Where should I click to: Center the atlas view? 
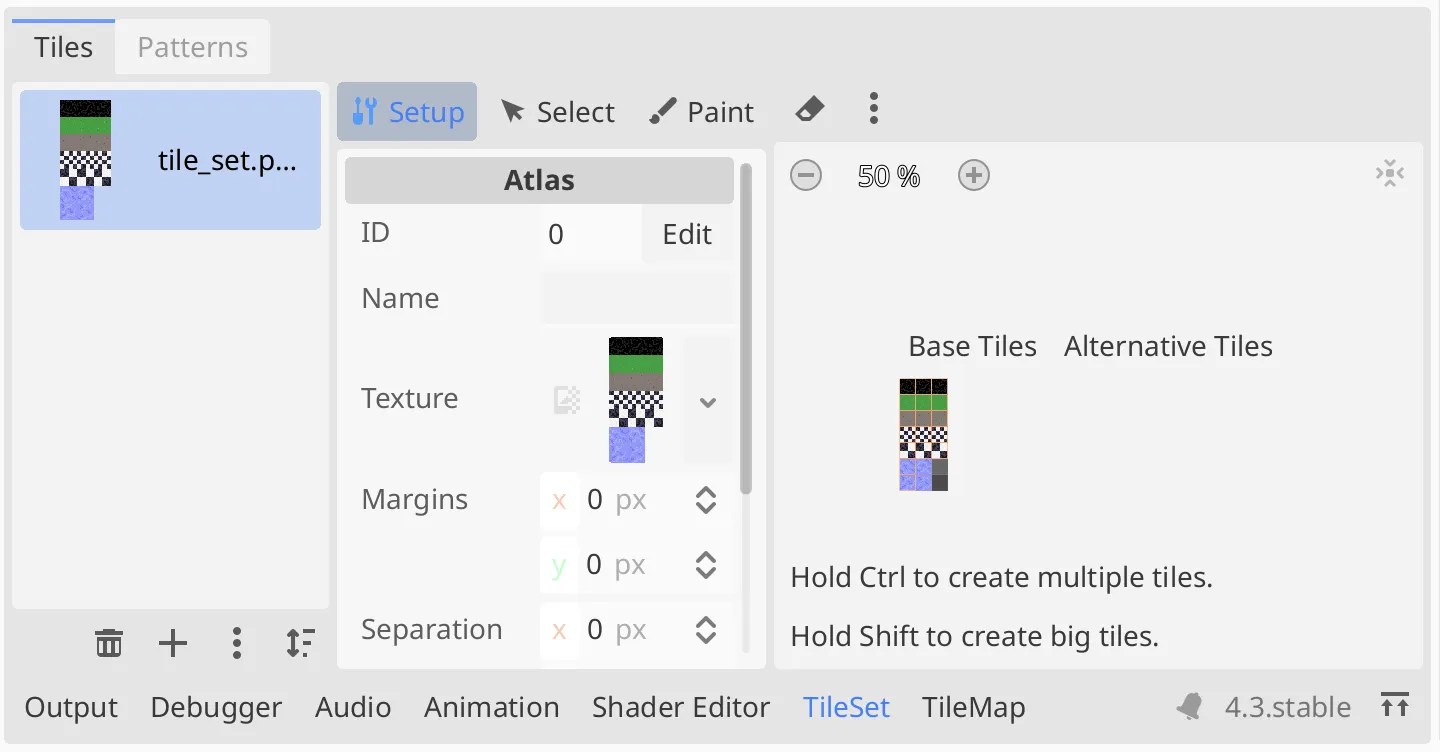click(1389, 174)
